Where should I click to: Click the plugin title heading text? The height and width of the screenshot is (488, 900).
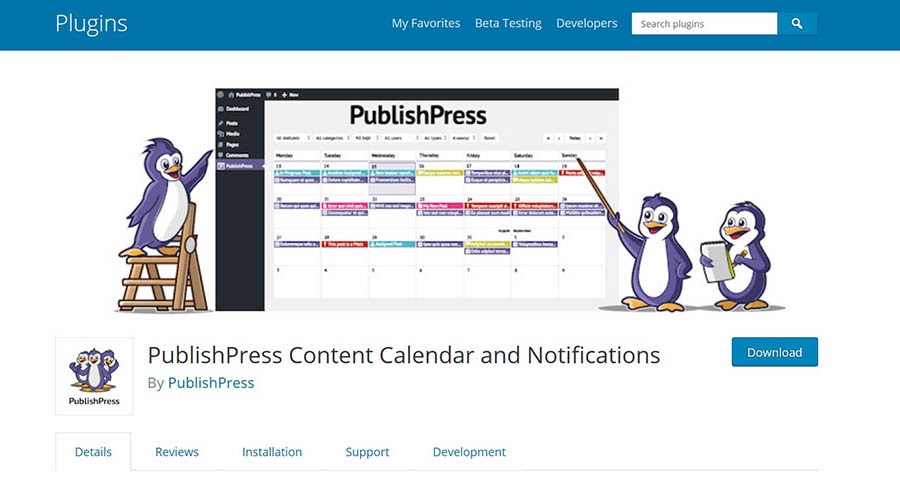coord(404,355)
